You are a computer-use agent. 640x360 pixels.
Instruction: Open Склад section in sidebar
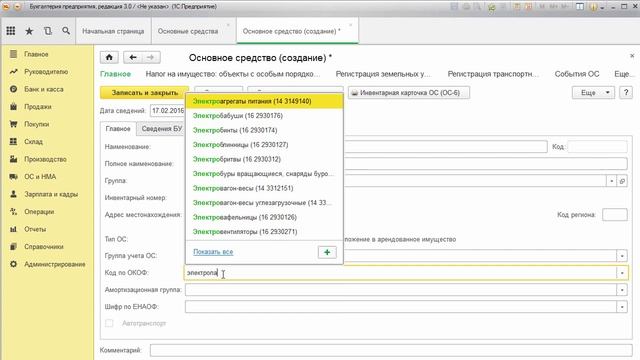[33, 142]
